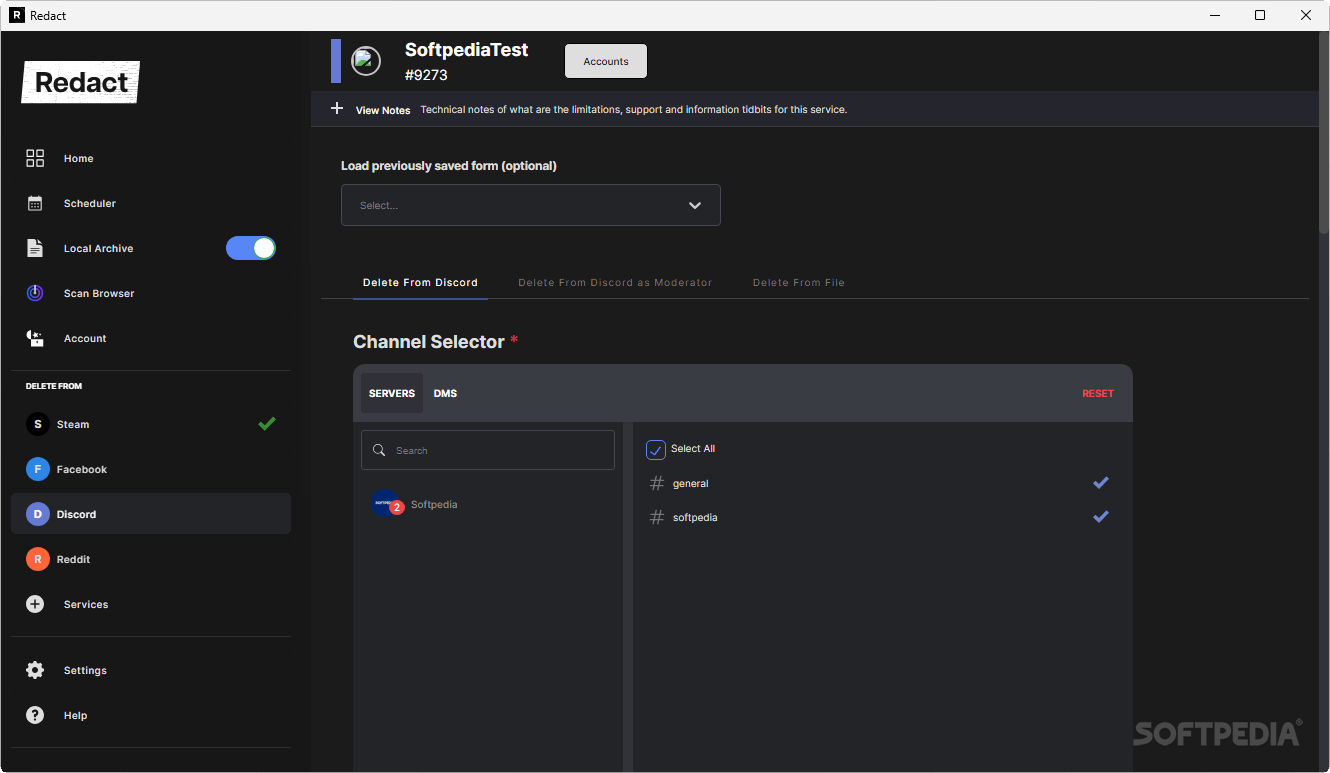
Task: Open the Scheduler label
Action: (x=90, y=203)
